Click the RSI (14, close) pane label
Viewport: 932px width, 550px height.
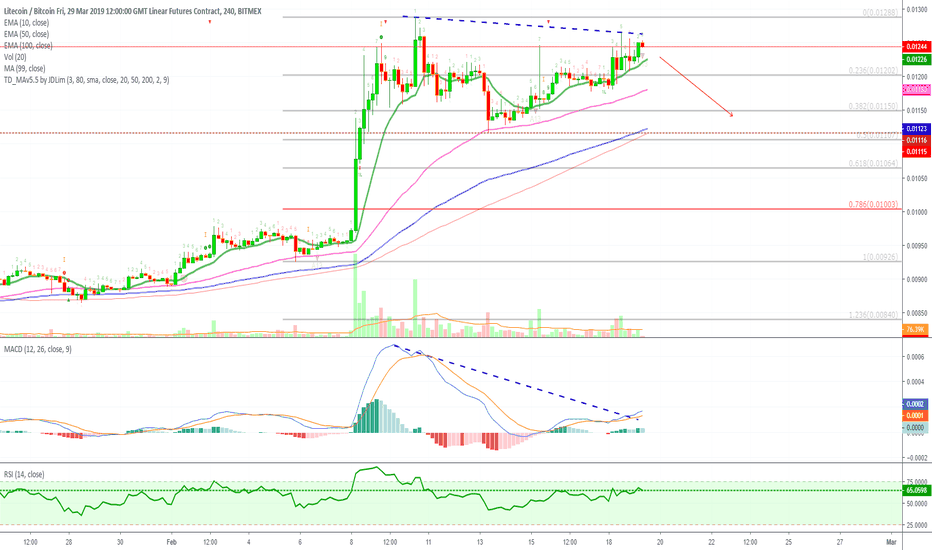pos(24,474)
